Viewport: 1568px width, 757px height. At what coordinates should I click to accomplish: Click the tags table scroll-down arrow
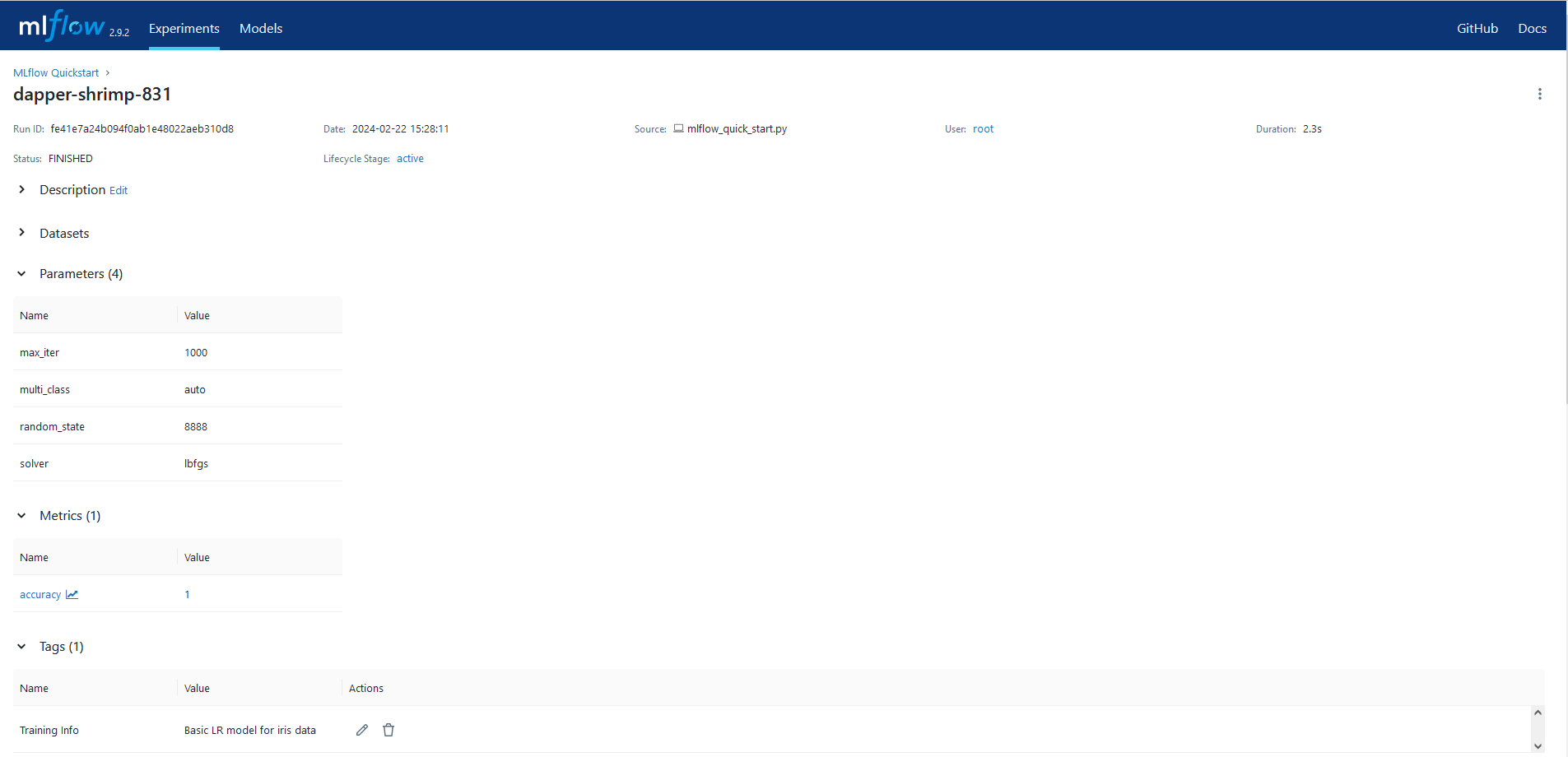coord(1538,746)
